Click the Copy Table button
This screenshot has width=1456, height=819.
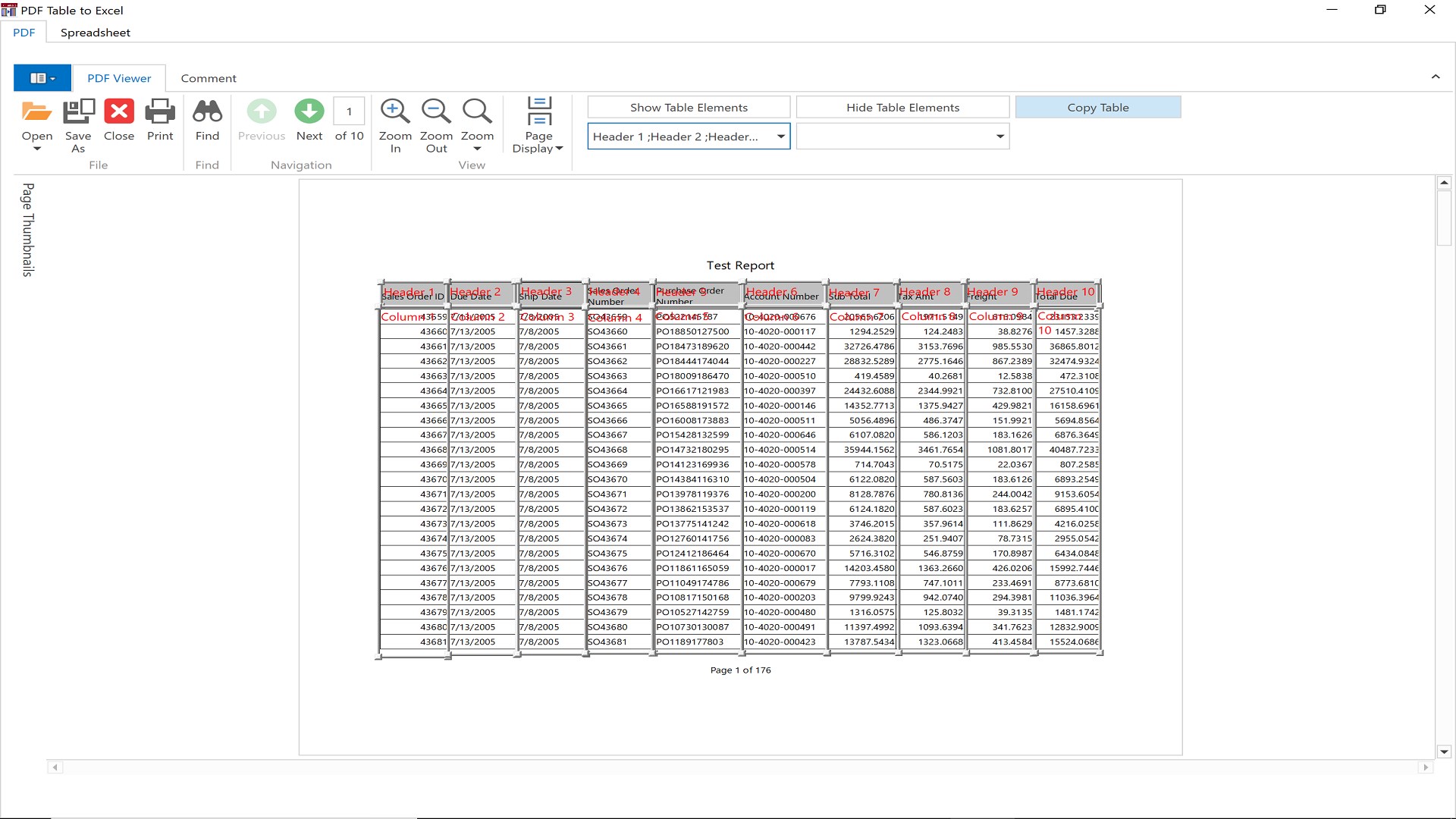pos(1097,108)
